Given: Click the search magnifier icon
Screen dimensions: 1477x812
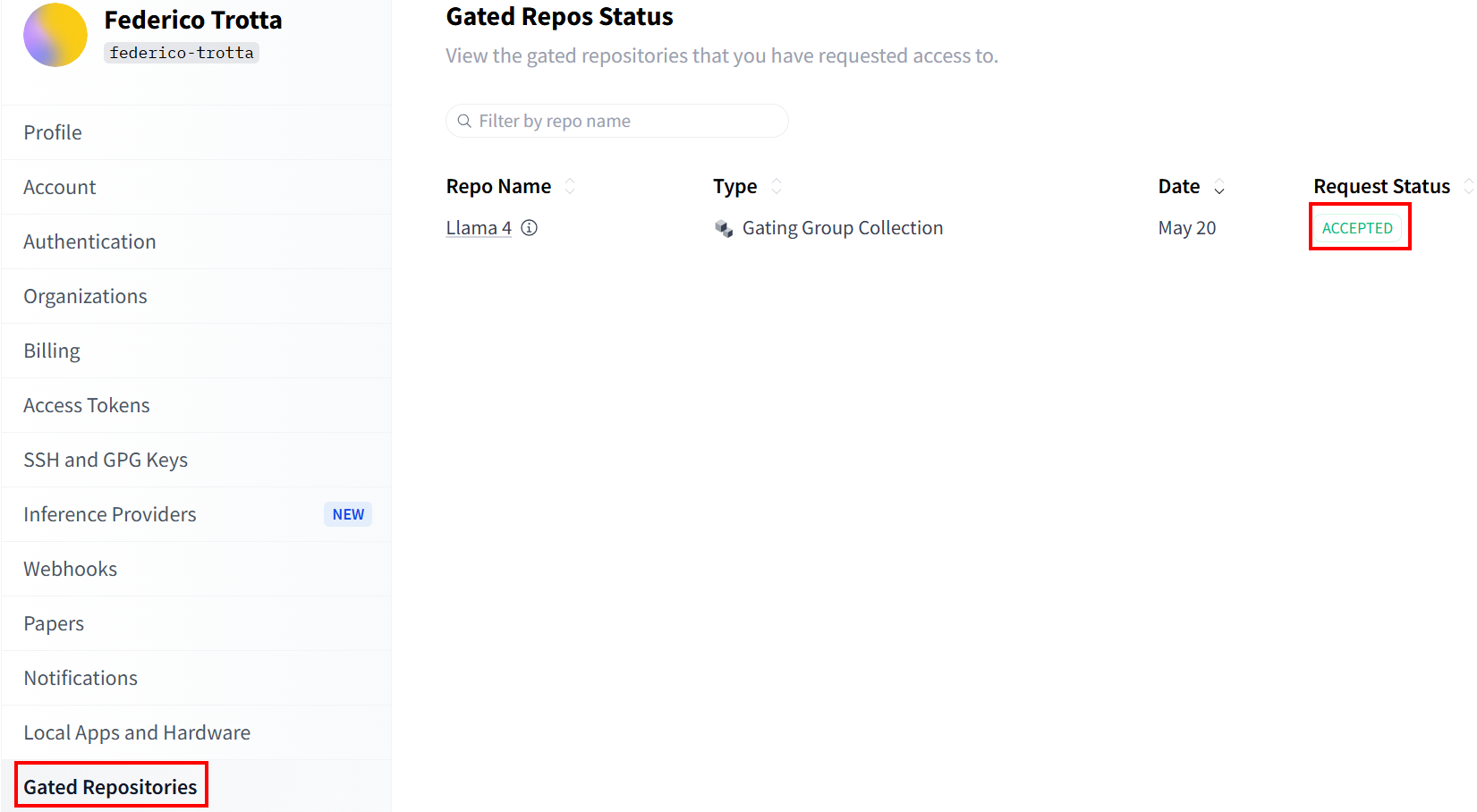Looking at the screenshot, I should click(x=464, y=120).
